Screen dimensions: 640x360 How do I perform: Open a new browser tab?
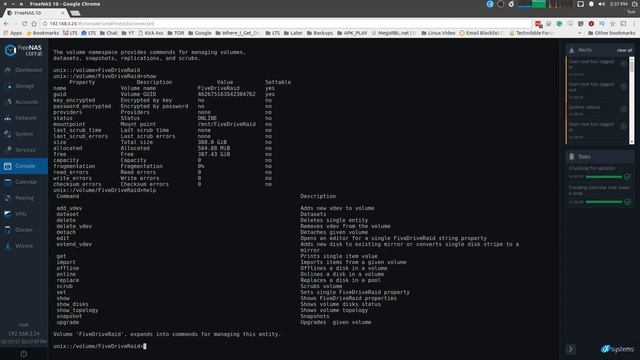(x=75, y=13)
